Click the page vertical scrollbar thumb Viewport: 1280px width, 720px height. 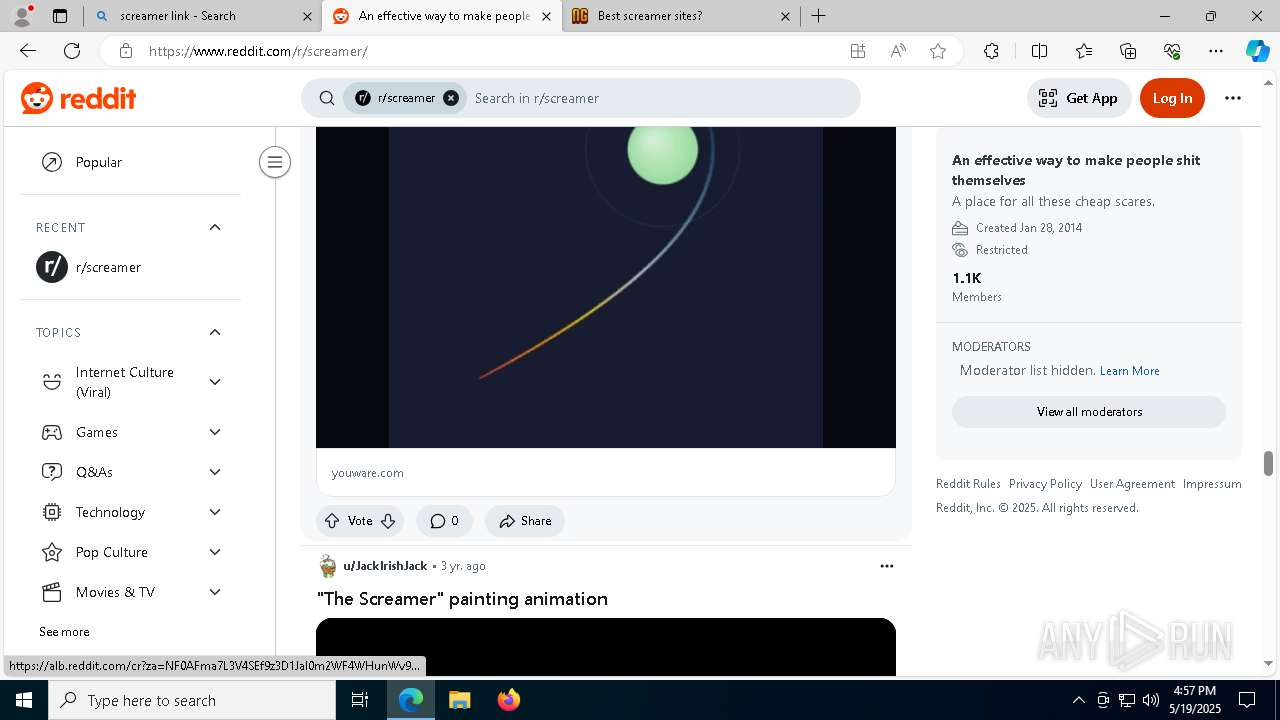coord(1268,463)
